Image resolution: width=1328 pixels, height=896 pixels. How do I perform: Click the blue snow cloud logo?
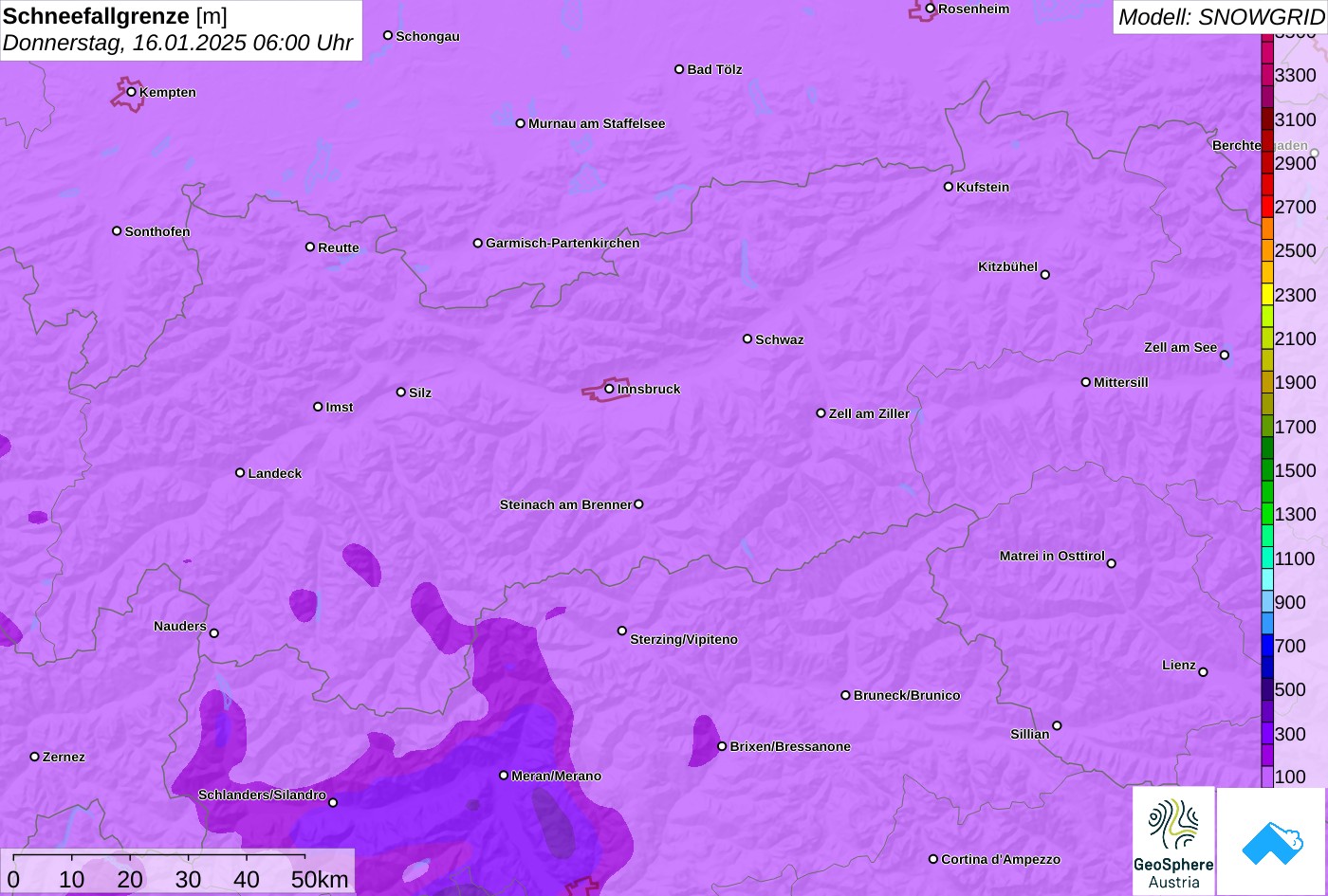(1271, 842)
